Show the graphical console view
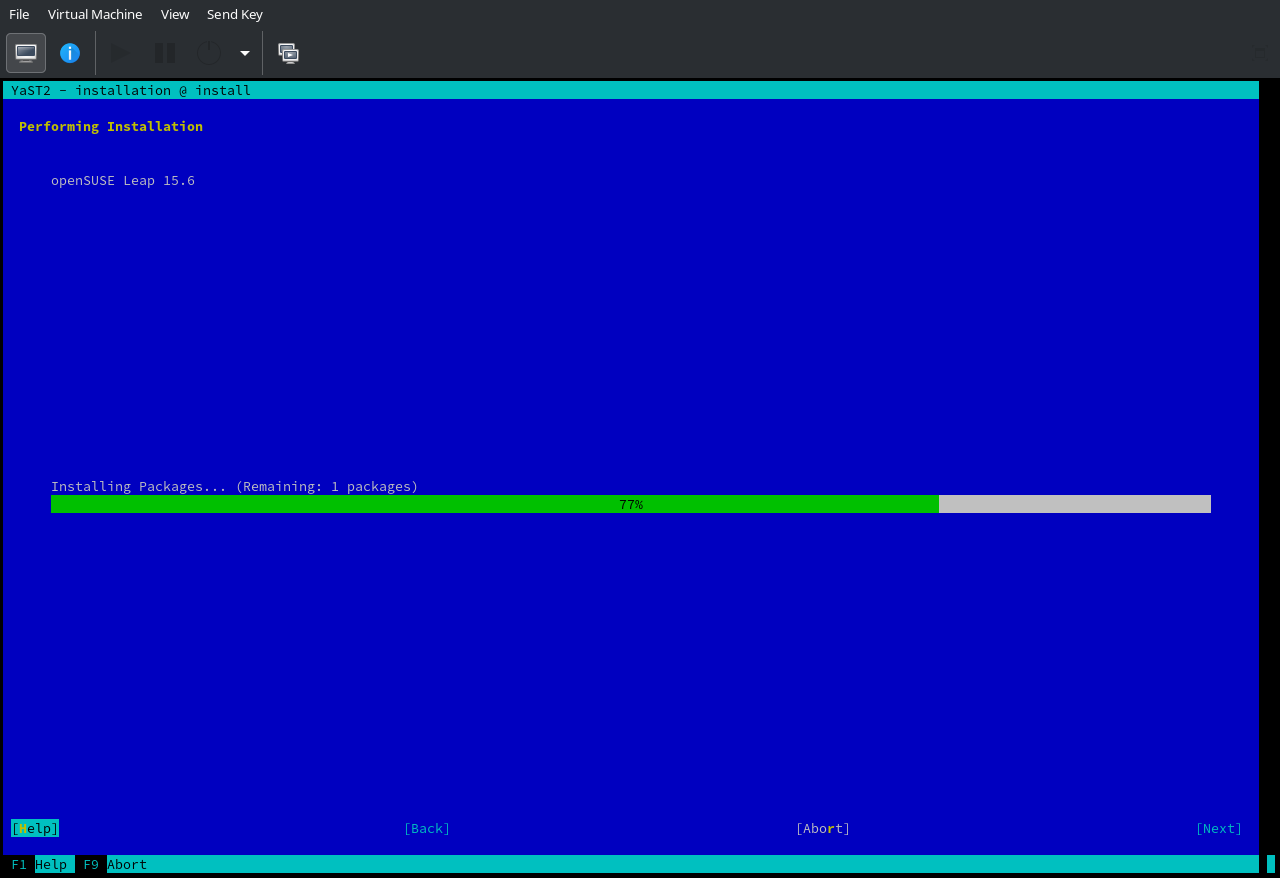This screenshot has height=878, width=1280. click(26, 53)
